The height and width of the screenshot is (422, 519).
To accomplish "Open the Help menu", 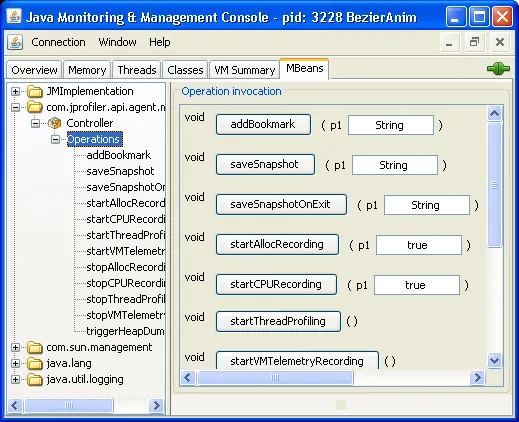I will pos(160,42).
